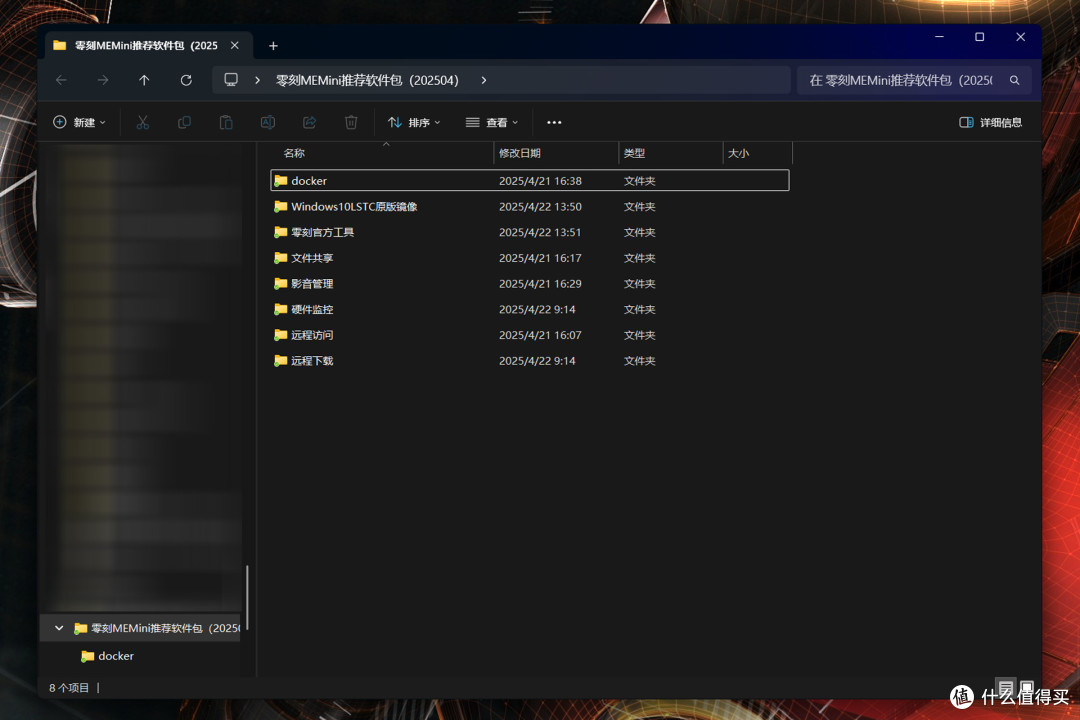Add a new tab with plus button
This screenshot has height=720, width=1080.
pyautogui.click(x=273, y=45)
